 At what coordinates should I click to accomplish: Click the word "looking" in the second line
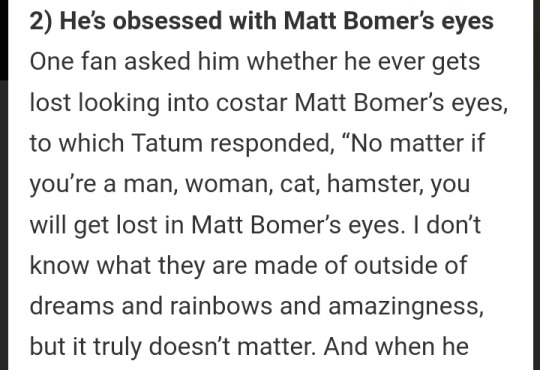[119, 104]
